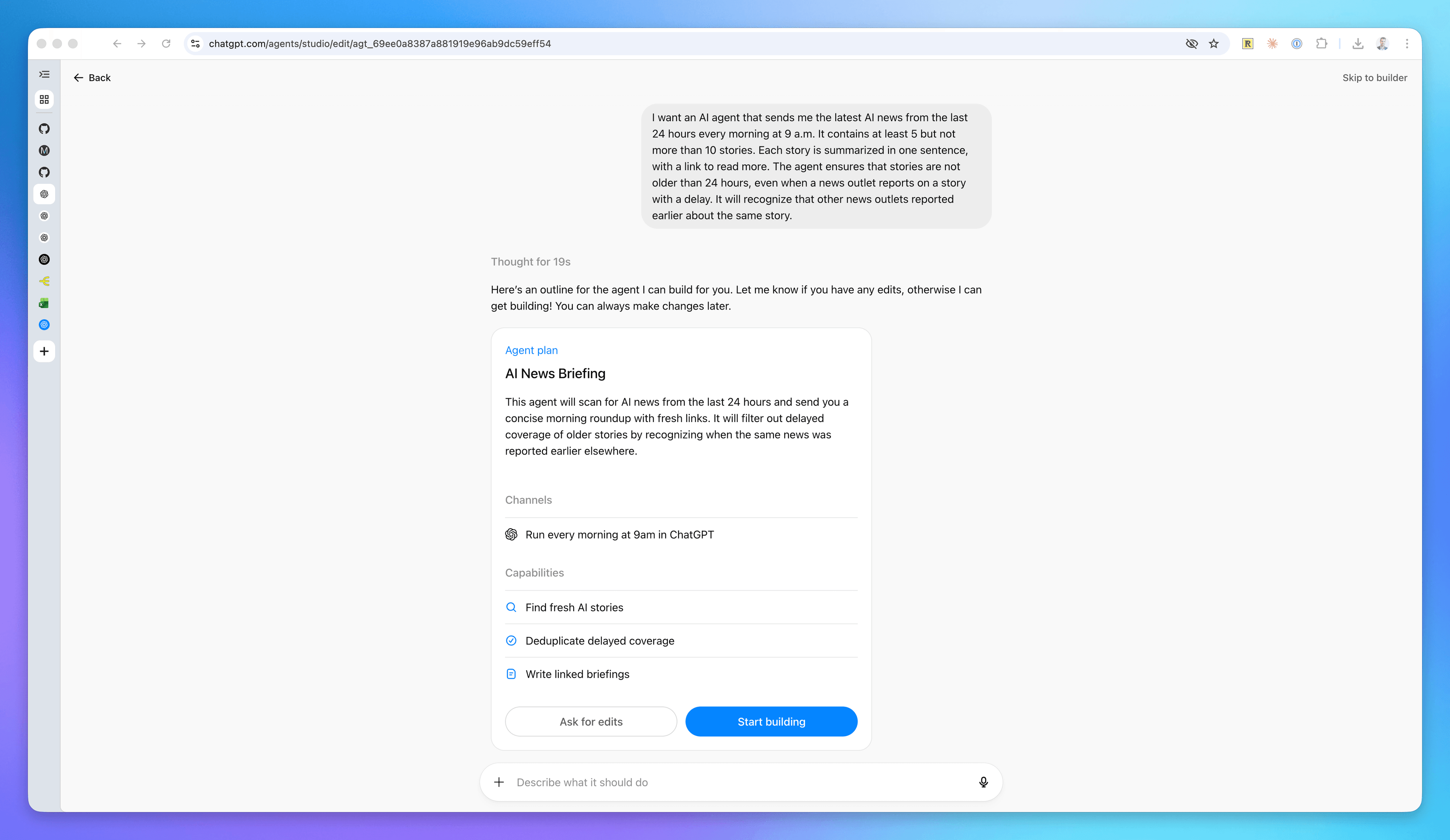This screenshot has height=840, width=1450.
Task: Activate the microphone icon in the prompt field
Action: click(983, 782)
